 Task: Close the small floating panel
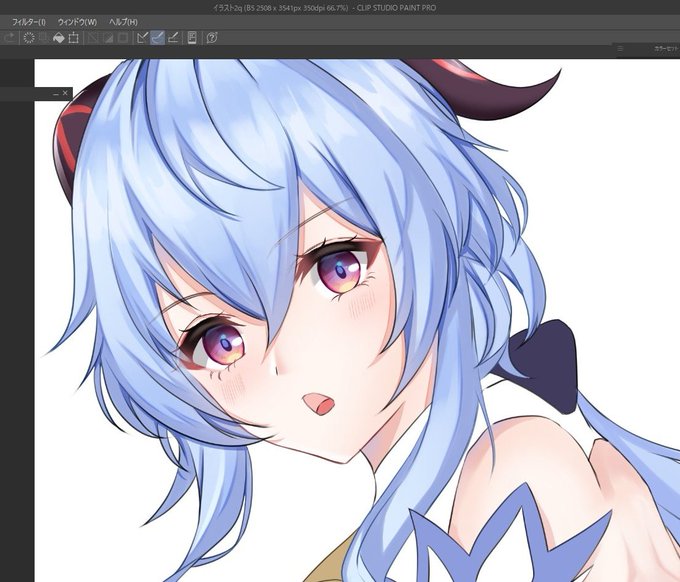click(x=65, y=93)
